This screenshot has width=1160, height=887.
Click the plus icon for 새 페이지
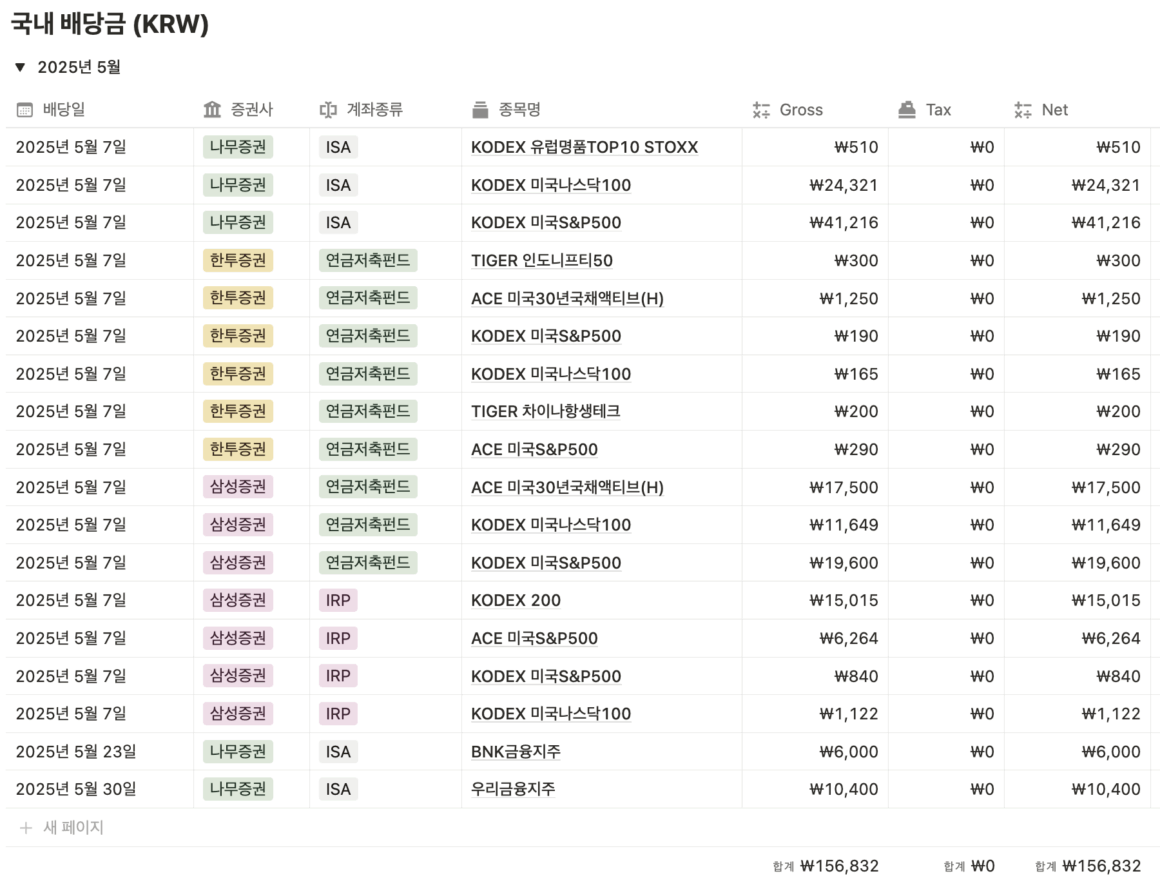[26, 828]
